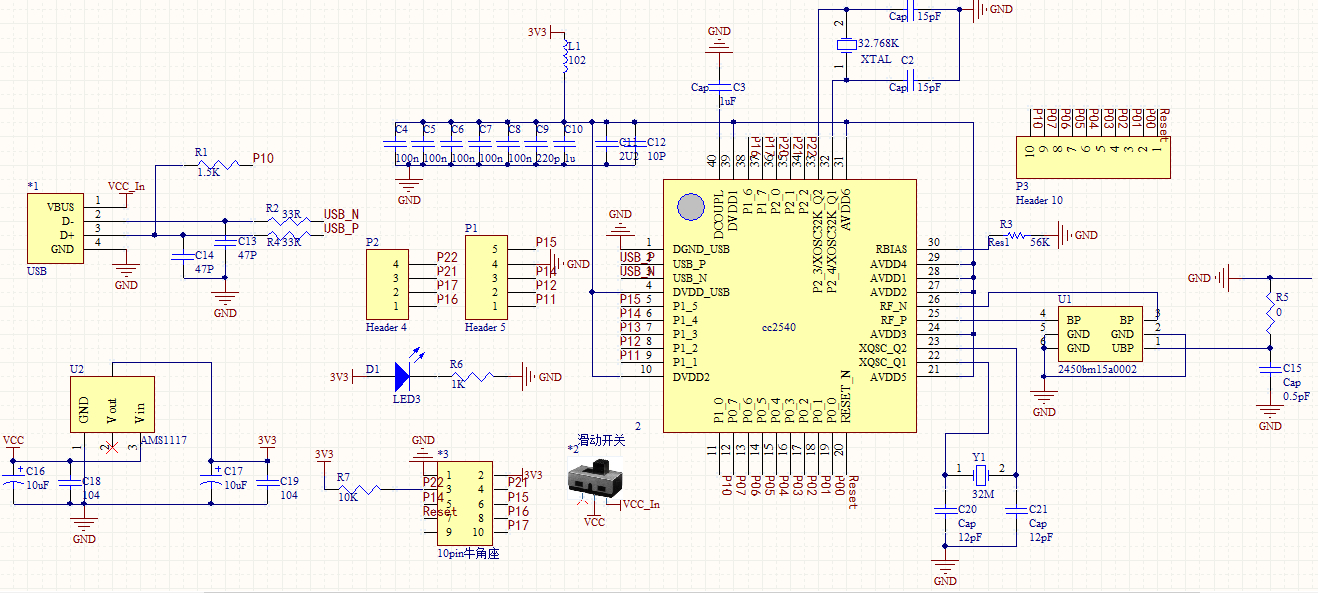Click the RESET_N pin name
The height and width of the screenshot is (593, 1318).
click(846, 395)
